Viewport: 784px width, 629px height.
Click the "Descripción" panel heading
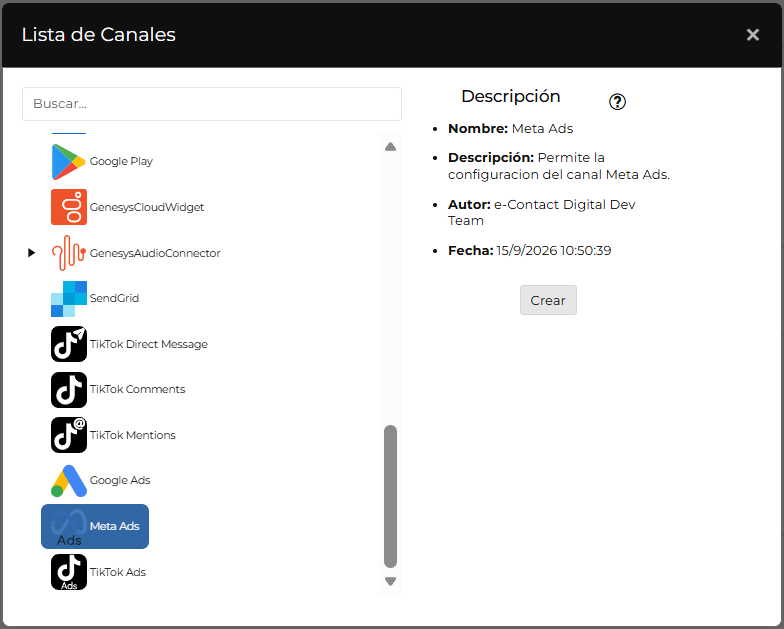(x=510, y=96)
